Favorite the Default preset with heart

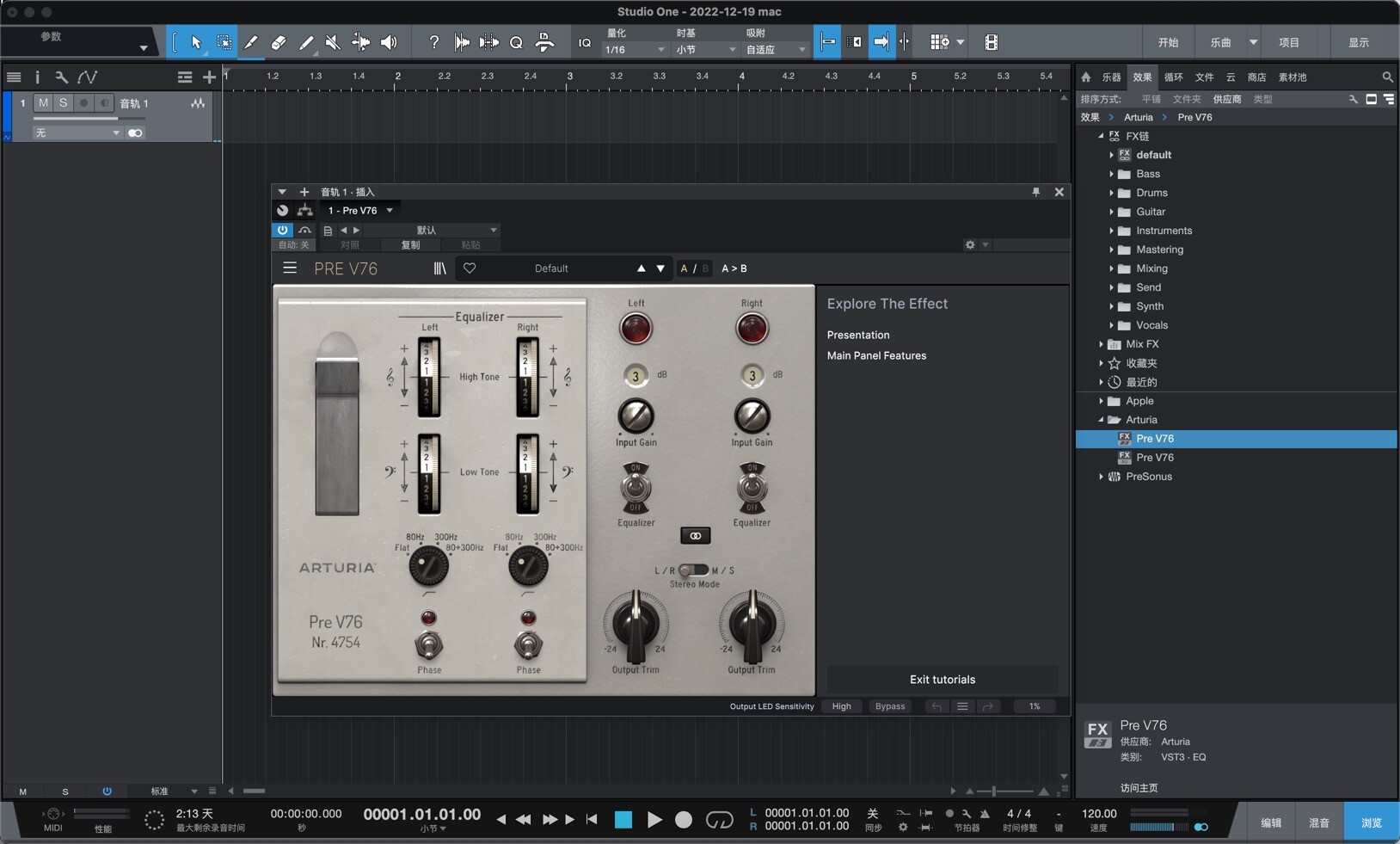pos(470,268)
